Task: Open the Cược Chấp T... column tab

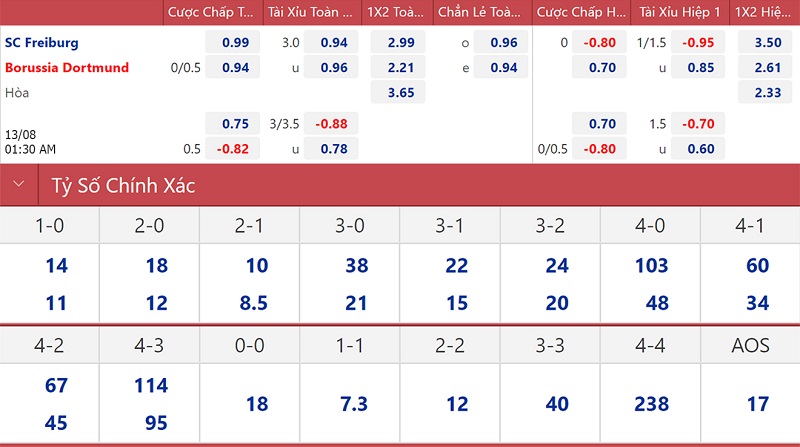Action: pyautogui.click(x=213, y=12)
